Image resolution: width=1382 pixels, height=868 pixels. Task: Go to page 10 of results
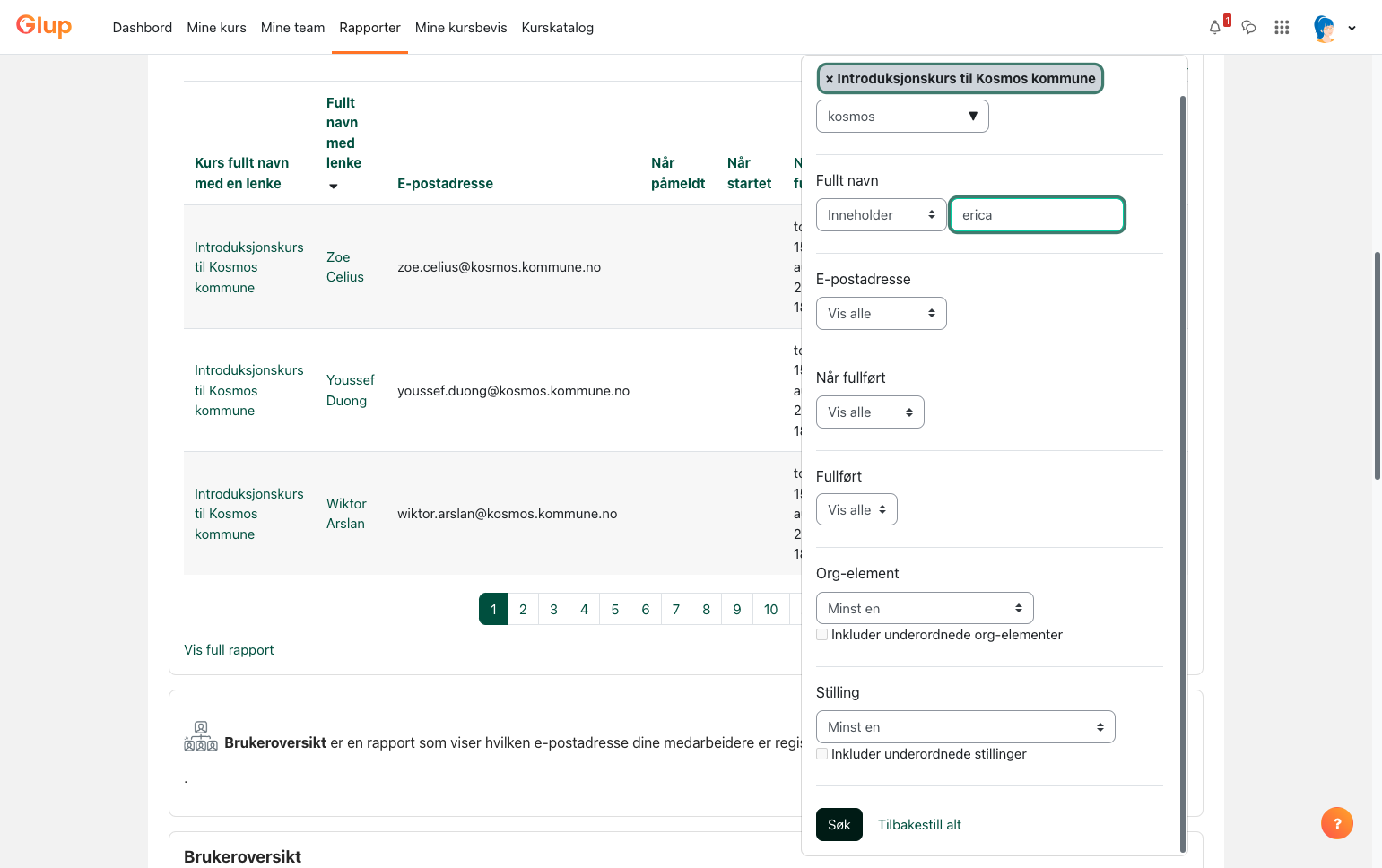click(x=771, y=609)
